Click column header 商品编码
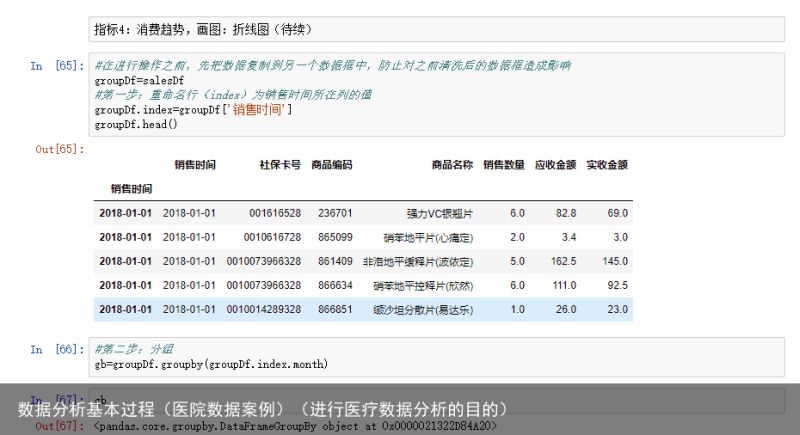Viewport: 800px width, 435px height. point(332,165)
